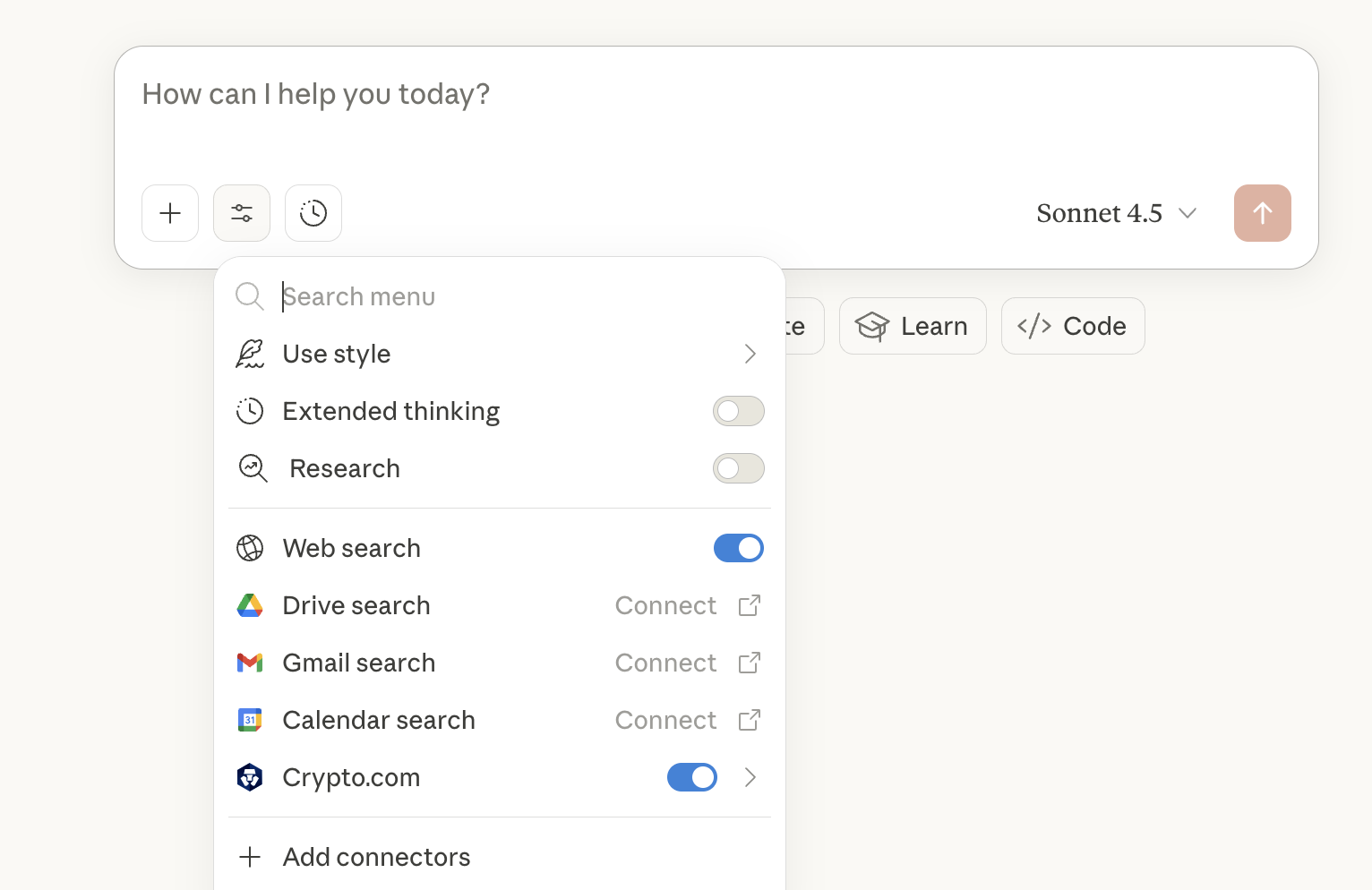Viewport: 1372px width, 890px height.
Task: Click the Crypto.com shield icon
Action: pyautogui.click(x=250, y=777)
